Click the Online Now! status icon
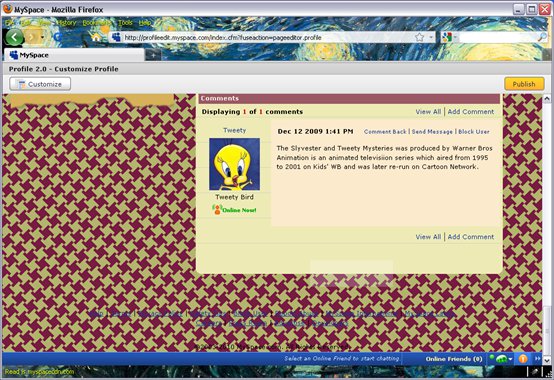Image resolution: width=554 pixels, height=380 pixels. (234, 210)
